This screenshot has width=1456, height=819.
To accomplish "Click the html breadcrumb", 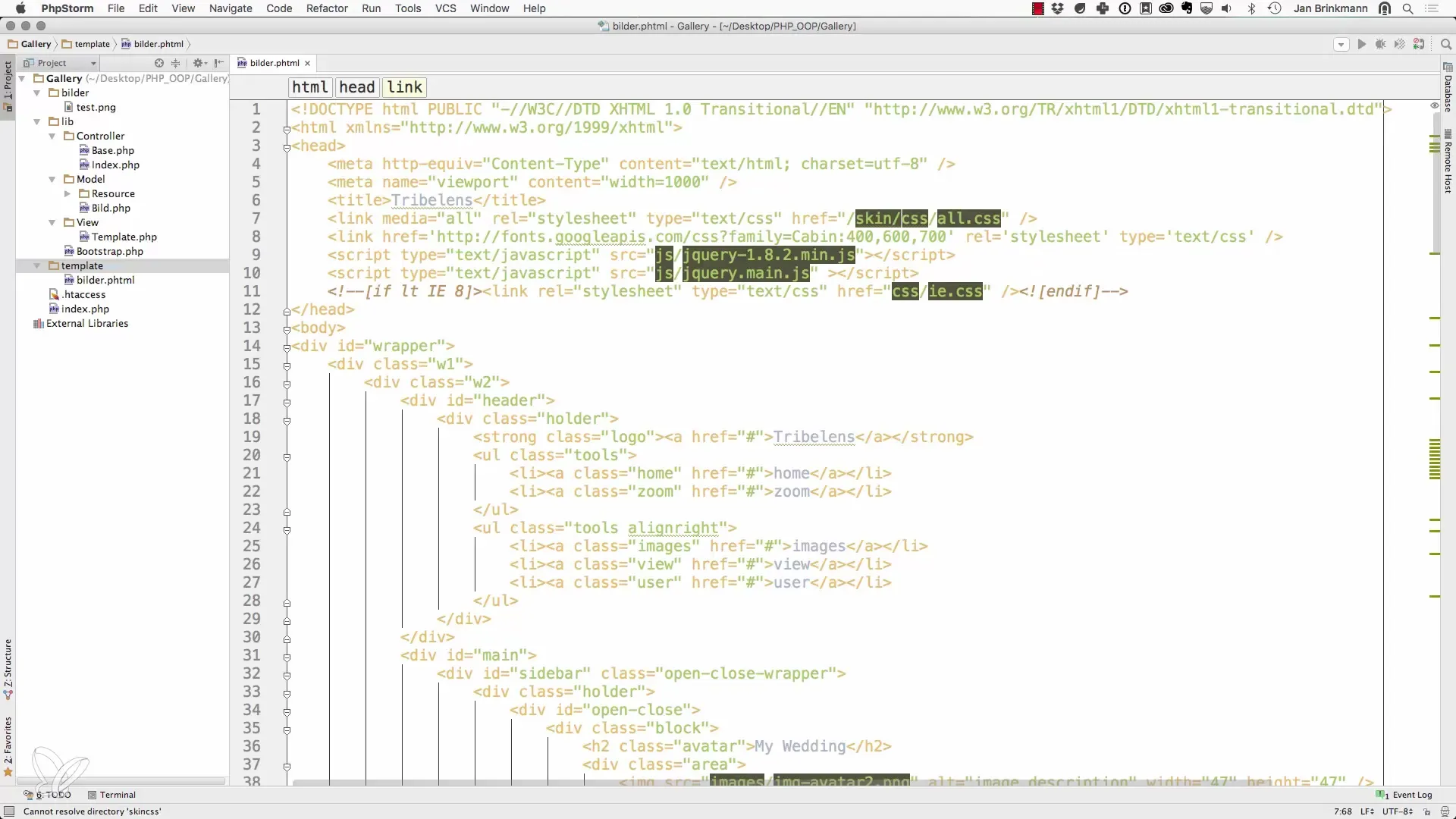I will 309,87.
